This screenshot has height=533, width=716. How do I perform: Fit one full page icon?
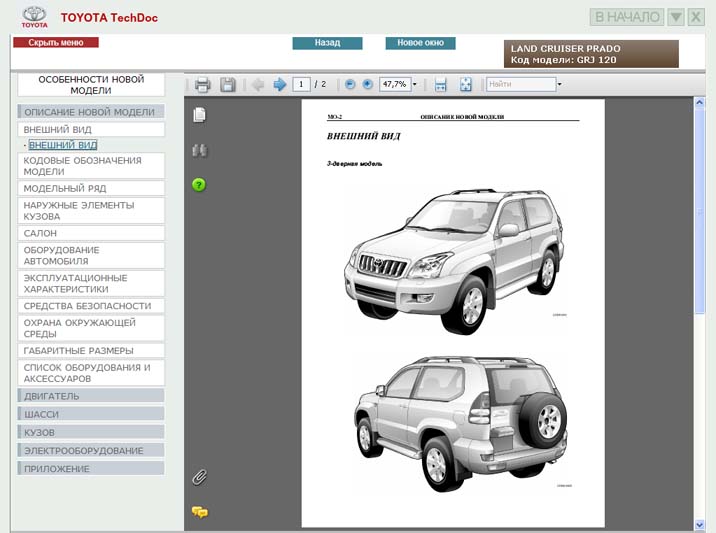465,84
